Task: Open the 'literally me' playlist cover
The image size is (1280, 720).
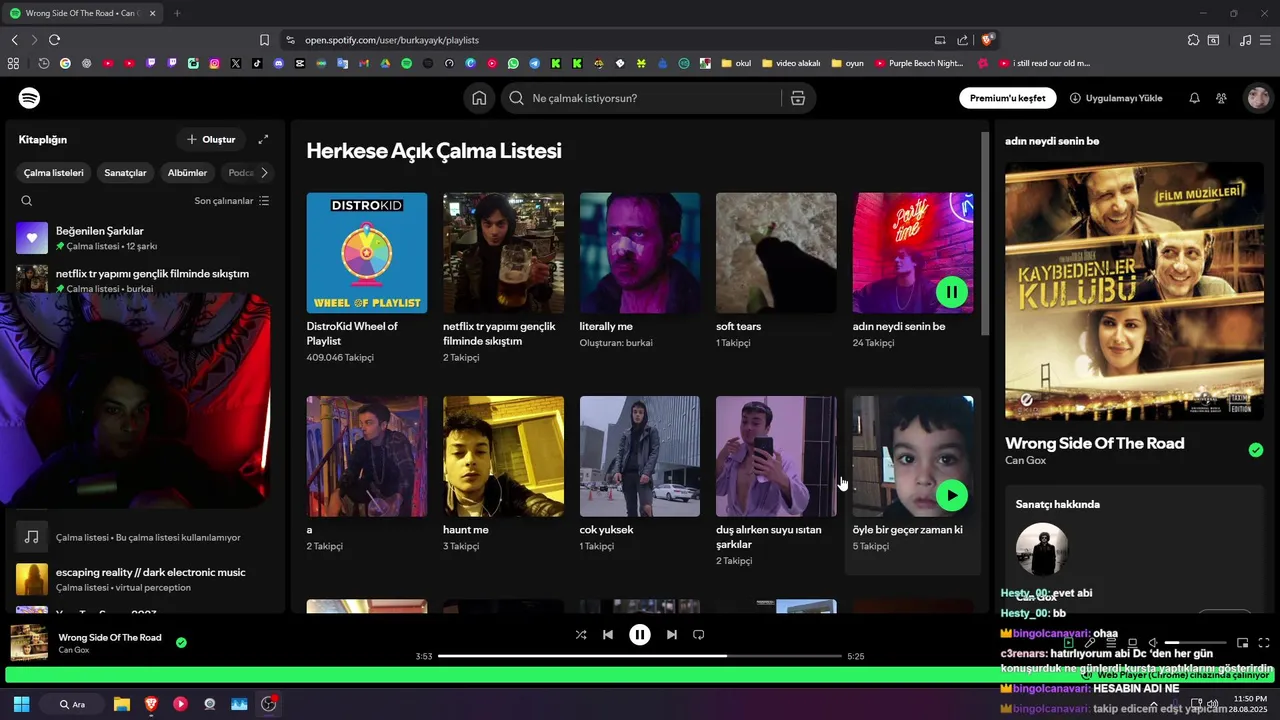Action: point(640,253)
